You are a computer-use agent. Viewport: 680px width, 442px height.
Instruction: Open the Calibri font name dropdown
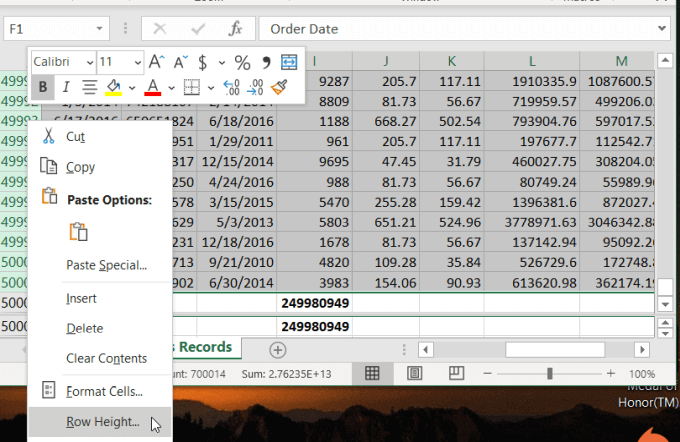tap(88, 62)
